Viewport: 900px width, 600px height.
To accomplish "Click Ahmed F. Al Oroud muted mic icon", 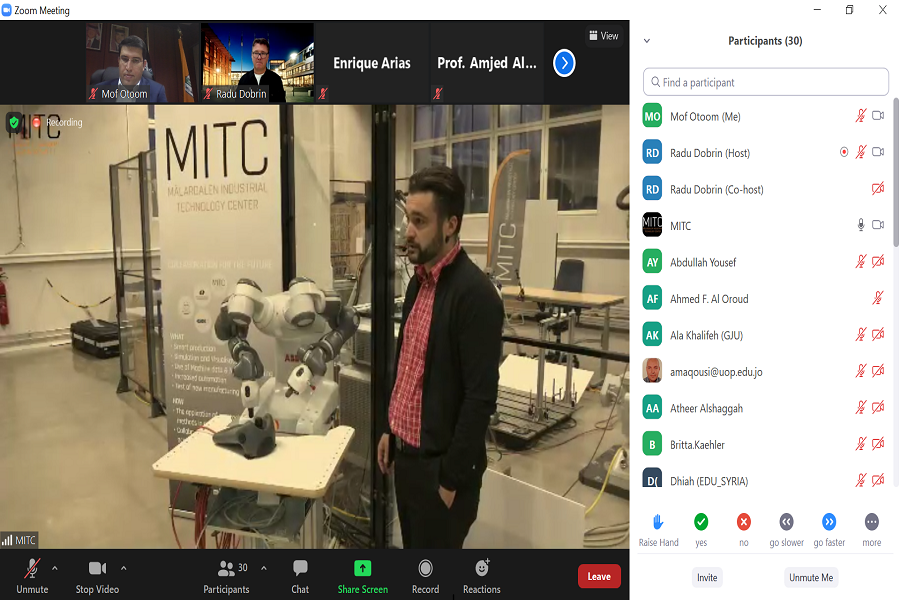I will click(878, 298).
